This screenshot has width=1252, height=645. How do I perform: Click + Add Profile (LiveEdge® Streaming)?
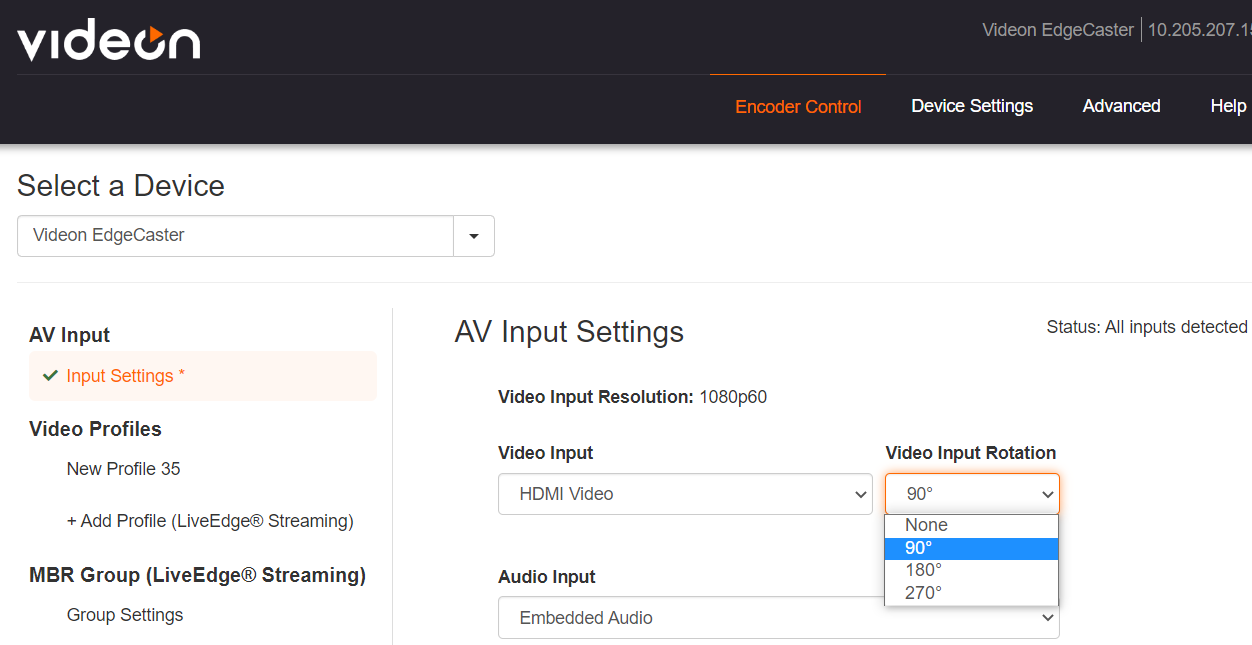(x=210, y=521)
